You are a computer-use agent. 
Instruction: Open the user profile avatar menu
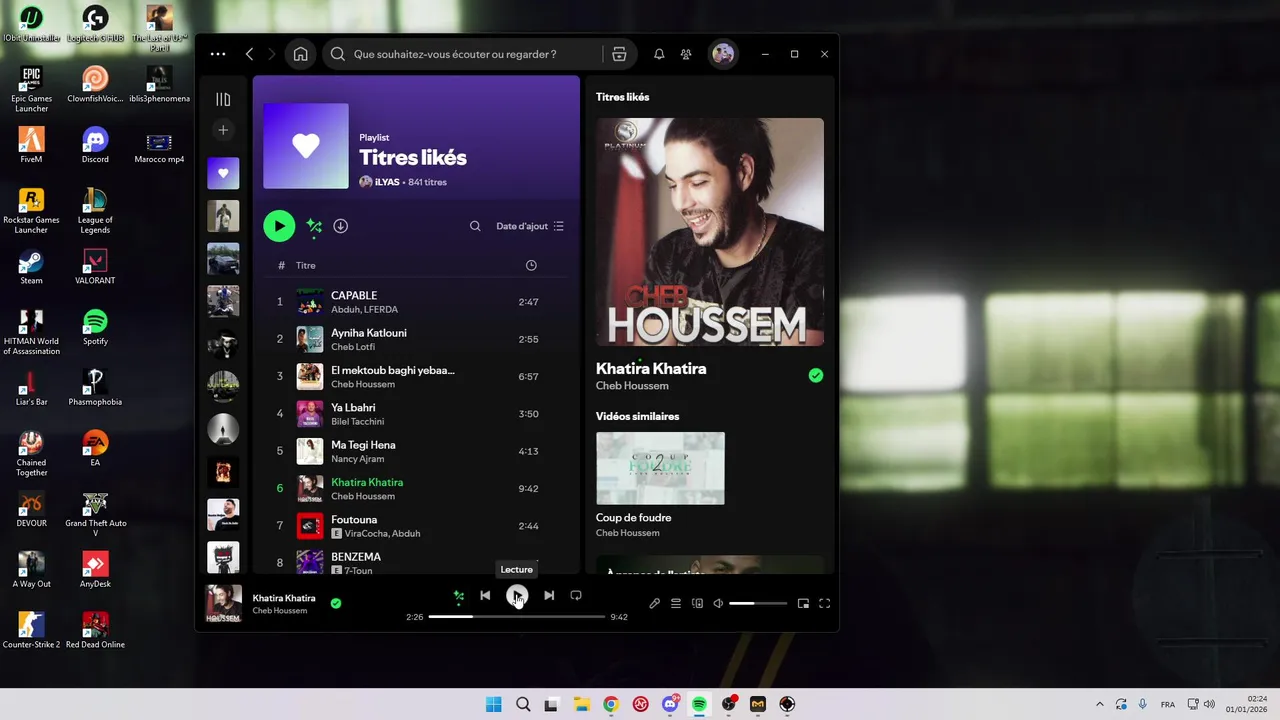tap(723, 54)
